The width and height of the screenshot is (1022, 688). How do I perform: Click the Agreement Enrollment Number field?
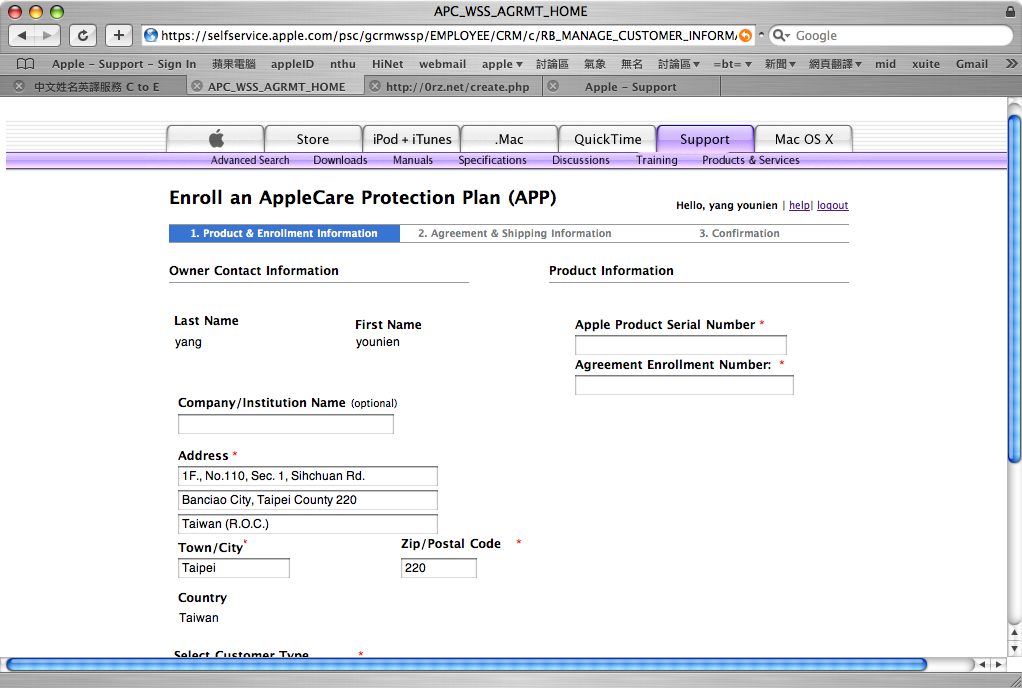click(x=684, y=385)
